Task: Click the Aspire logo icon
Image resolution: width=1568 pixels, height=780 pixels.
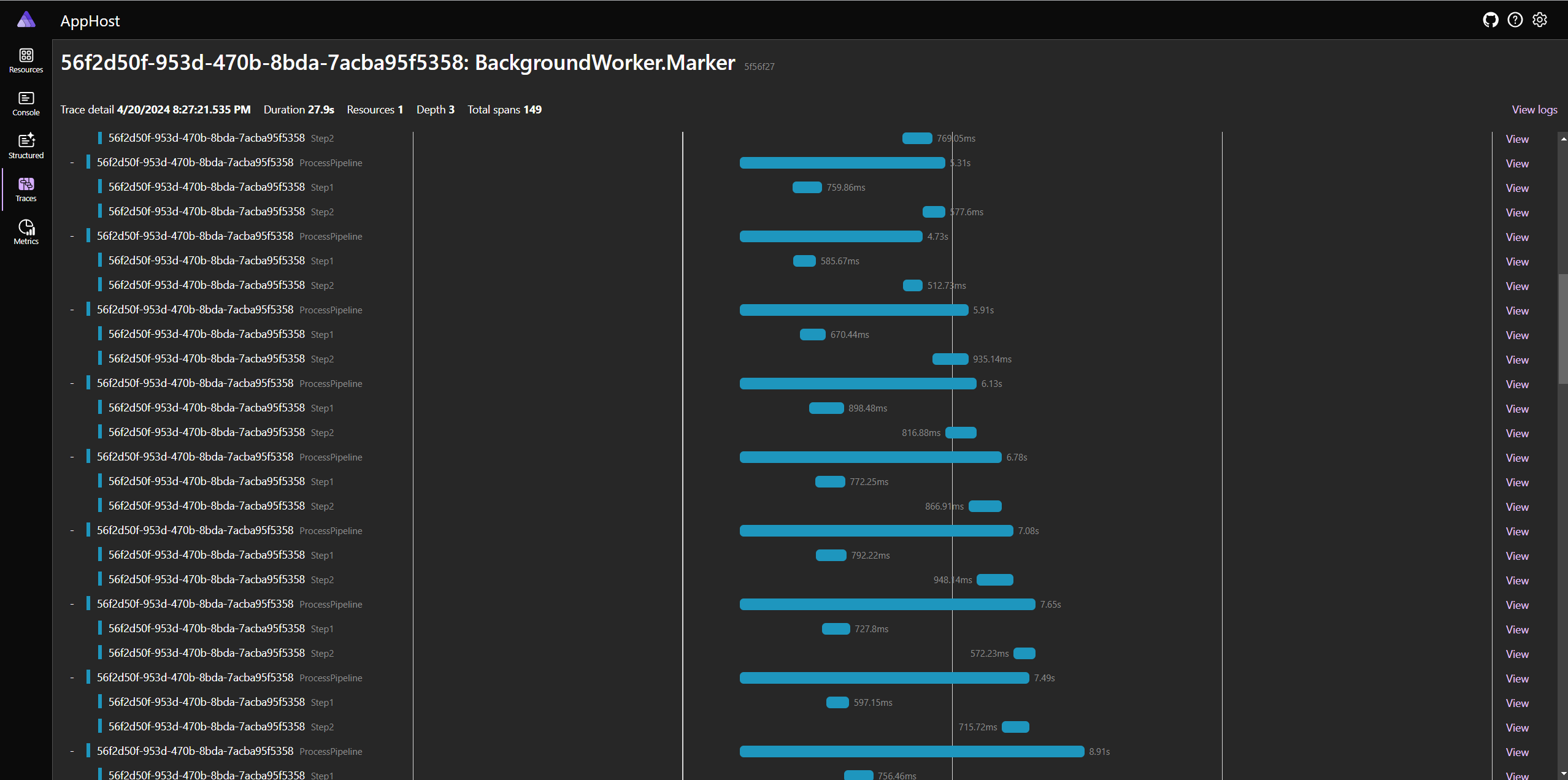Action: tap(26, 20)
